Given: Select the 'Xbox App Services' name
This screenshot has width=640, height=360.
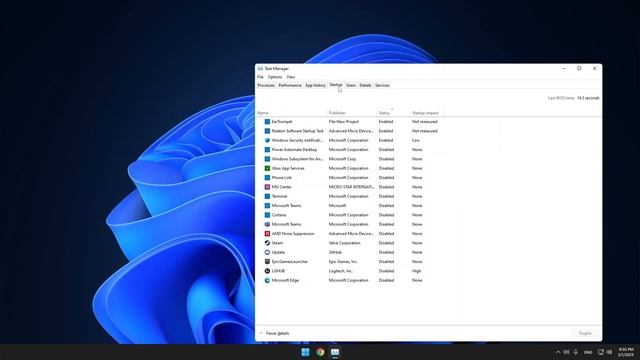Looking at the screenshot, I should [x=288, y=168].
